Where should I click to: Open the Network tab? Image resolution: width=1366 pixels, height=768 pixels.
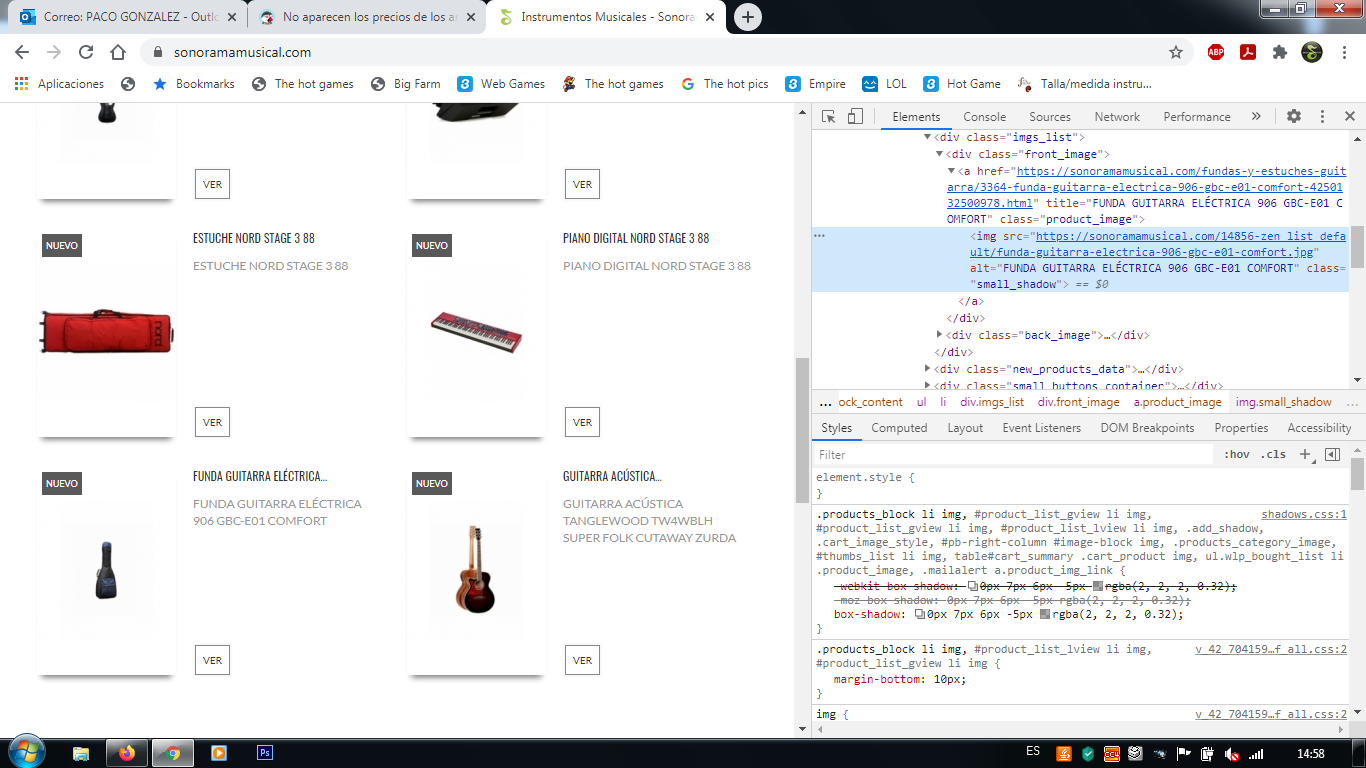[1117, 117]
